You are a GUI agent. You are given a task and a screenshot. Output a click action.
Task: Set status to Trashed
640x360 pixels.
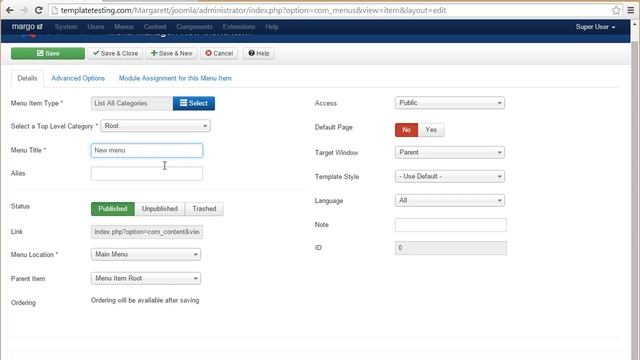204,209
